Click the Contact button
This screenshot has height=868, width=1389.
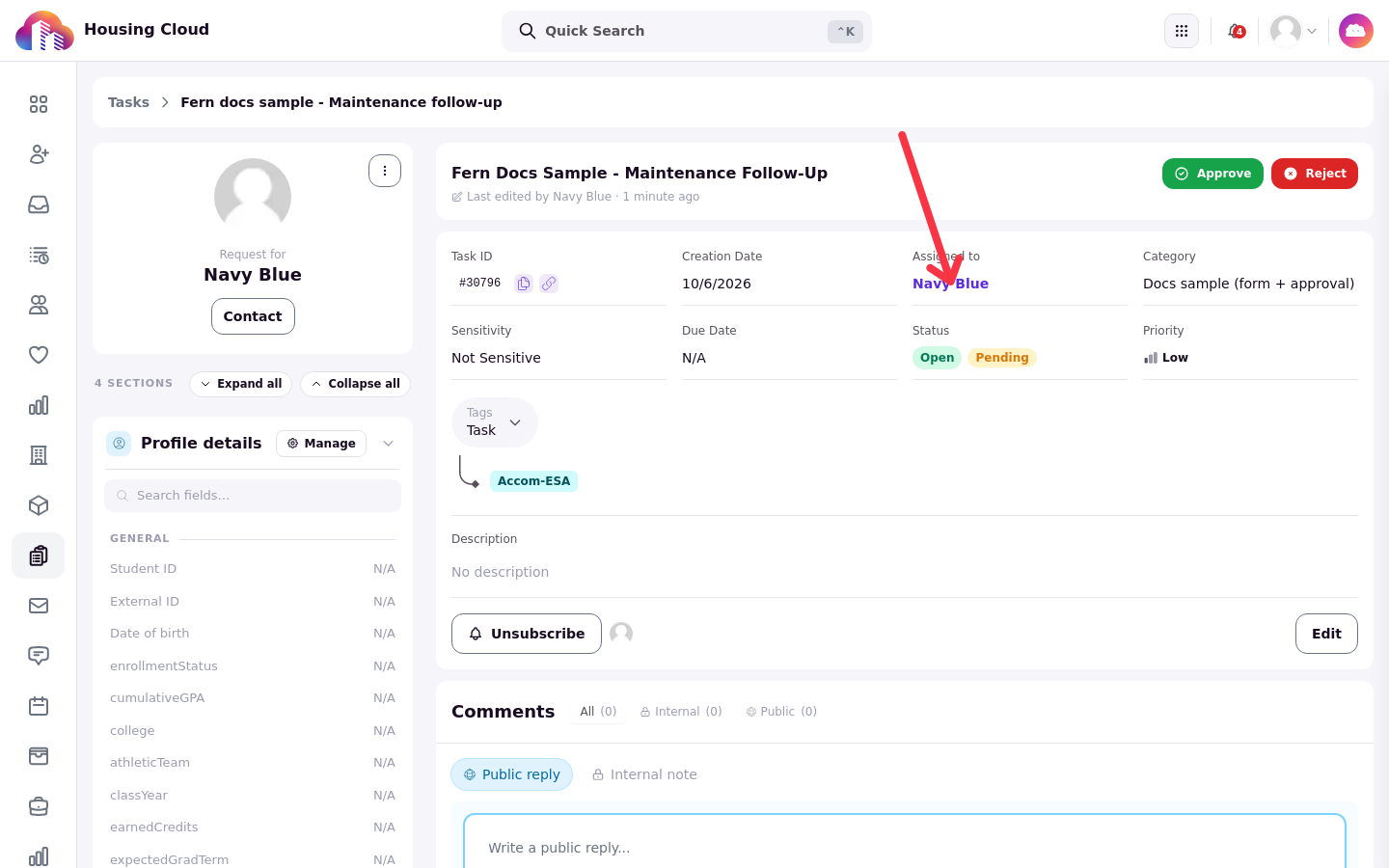253,316
